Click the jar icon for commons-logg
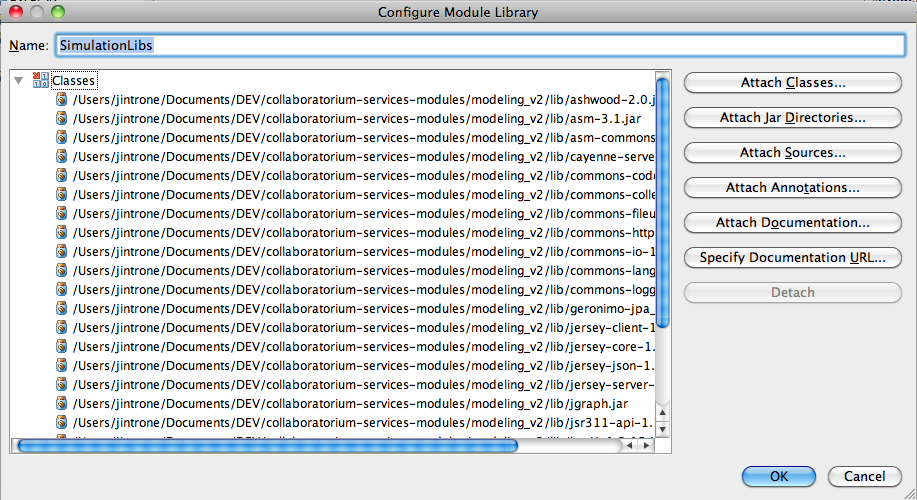 tap(61, 289)
